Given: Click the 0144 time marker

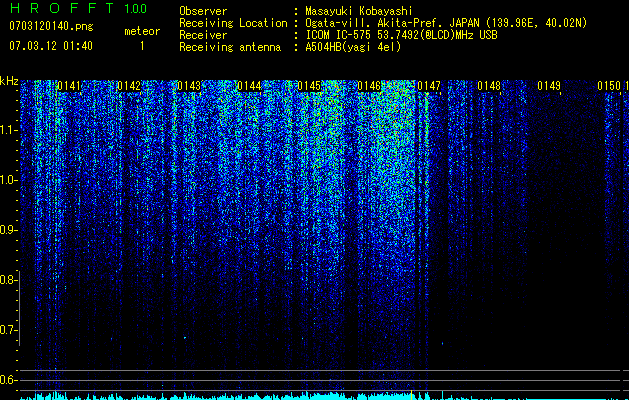Looking at the screenshot, I should (x=249, y=86).
